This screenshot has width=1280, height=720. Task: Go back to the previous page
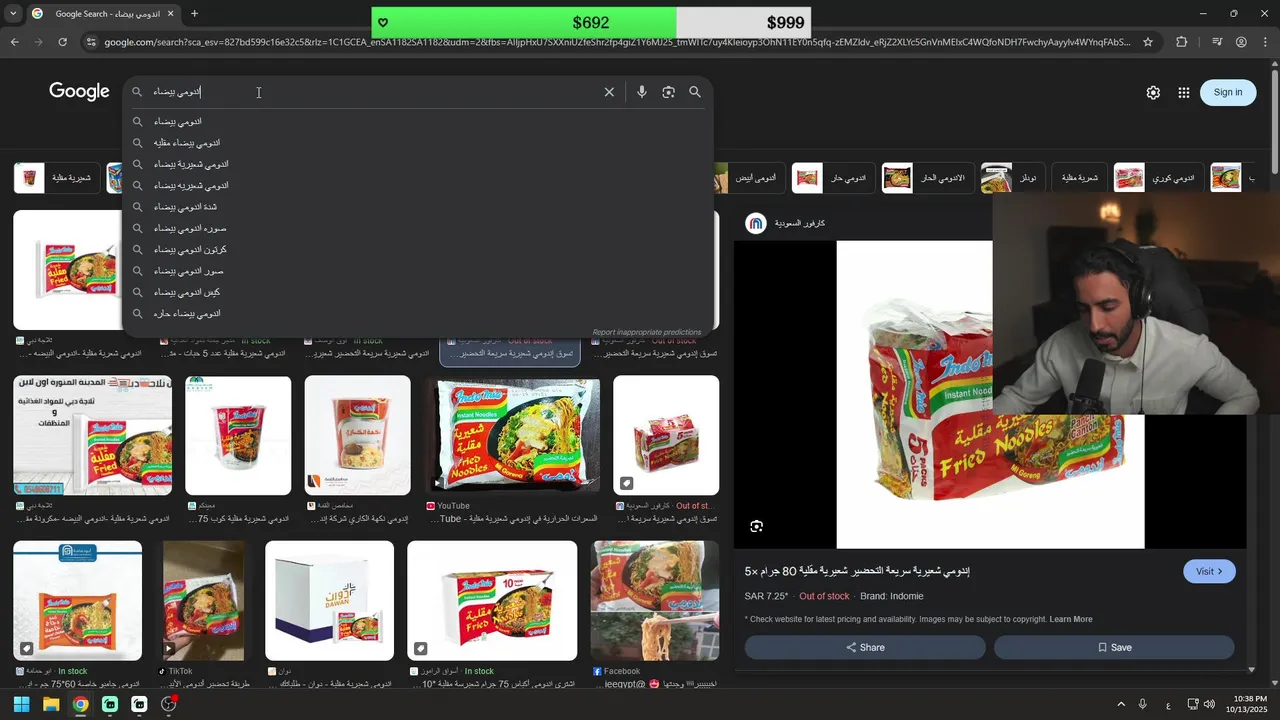[14, 42]
